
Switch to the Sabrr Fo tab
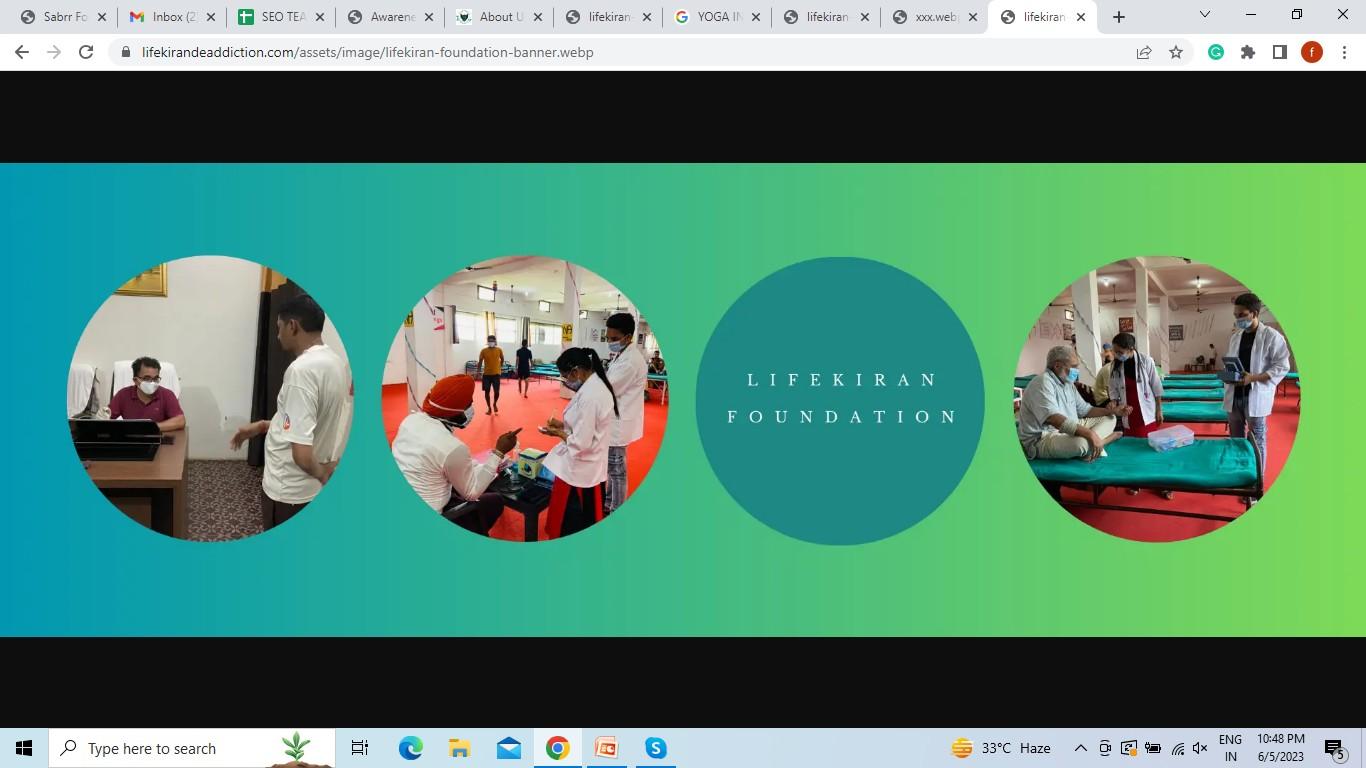point(63,17)
